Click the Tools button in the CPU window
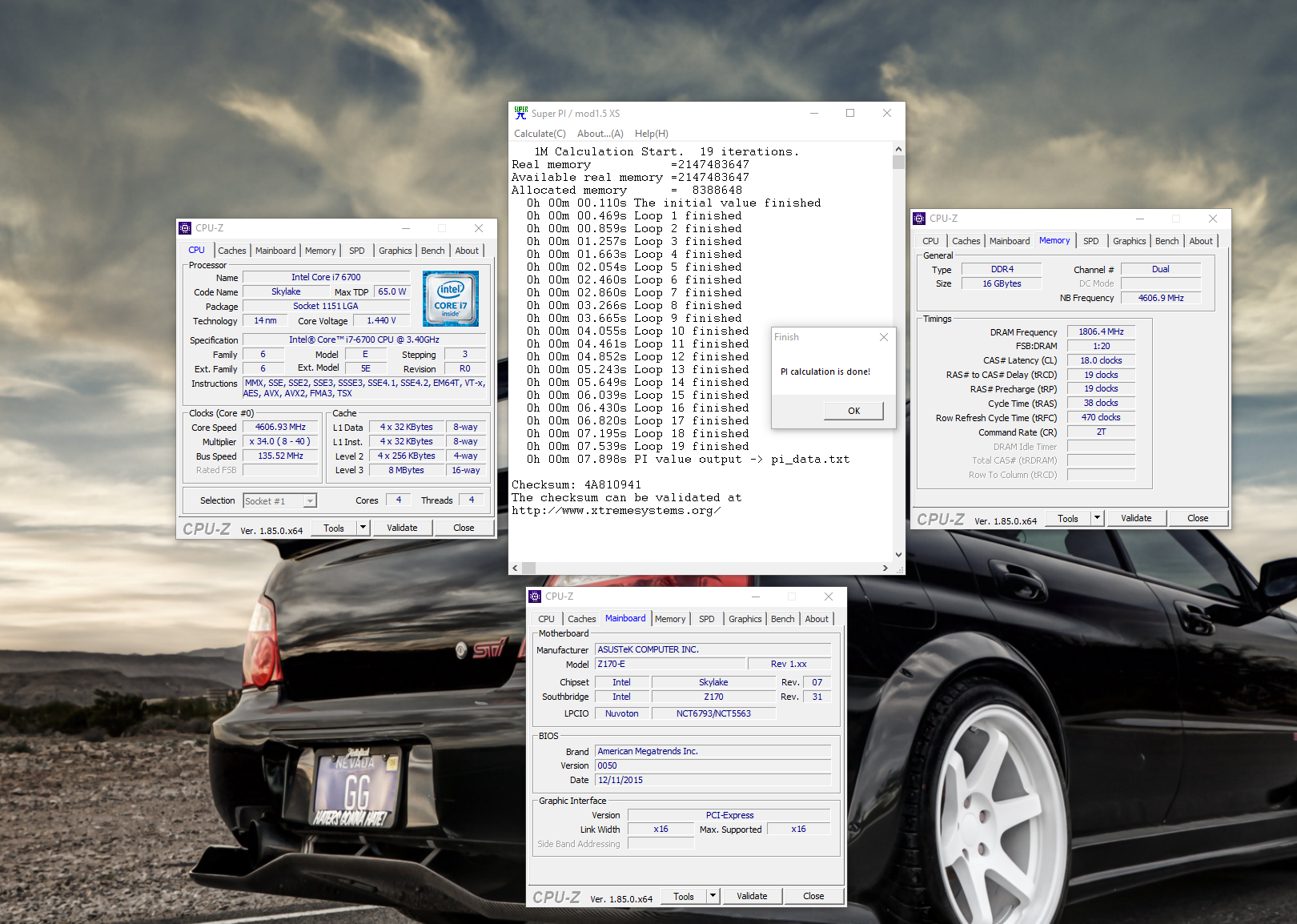This screenshot has height=924, width=1297. point(334,528)
